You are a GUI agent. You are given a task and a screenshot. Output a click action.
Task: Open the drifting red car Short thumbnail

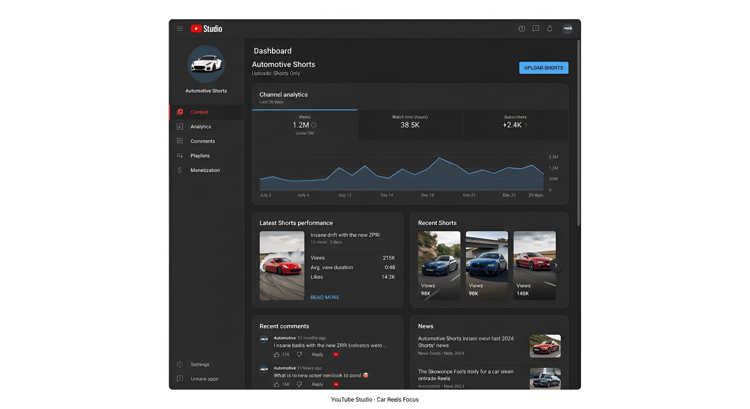(x=282, y=265)
